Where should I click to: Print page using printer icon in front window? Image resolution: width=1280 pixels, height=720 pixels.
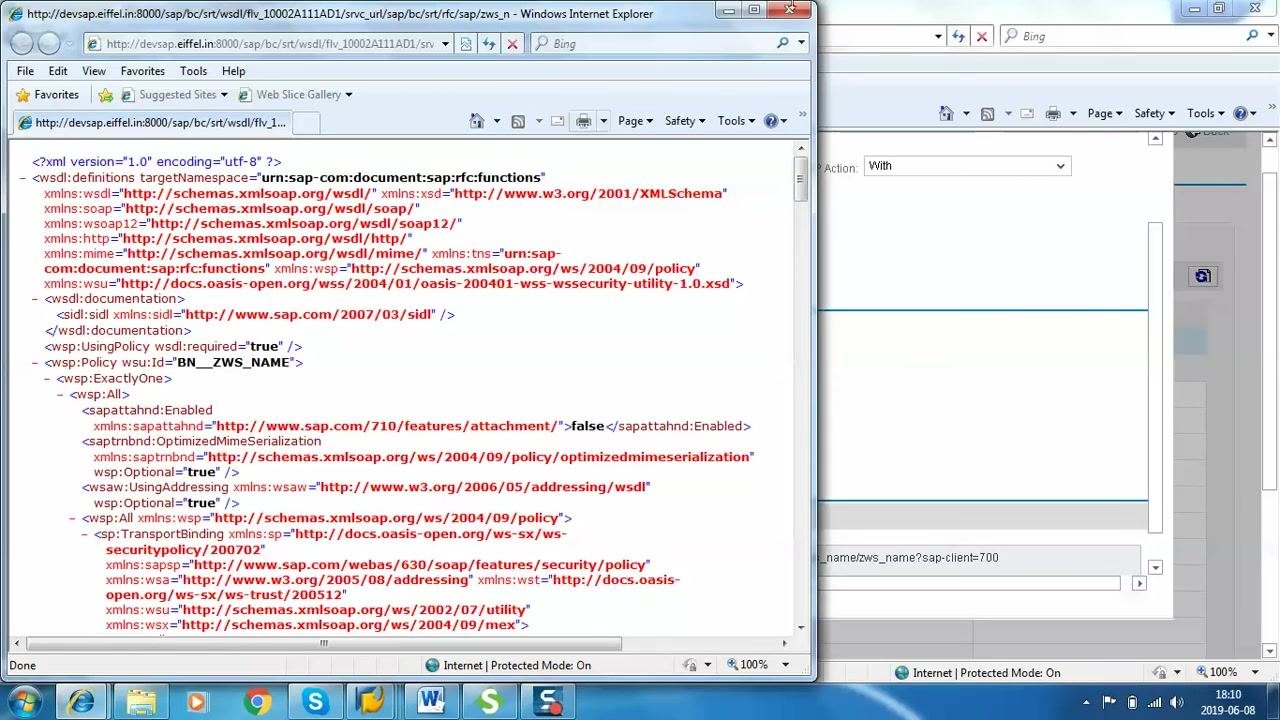[x=584, y=121]
